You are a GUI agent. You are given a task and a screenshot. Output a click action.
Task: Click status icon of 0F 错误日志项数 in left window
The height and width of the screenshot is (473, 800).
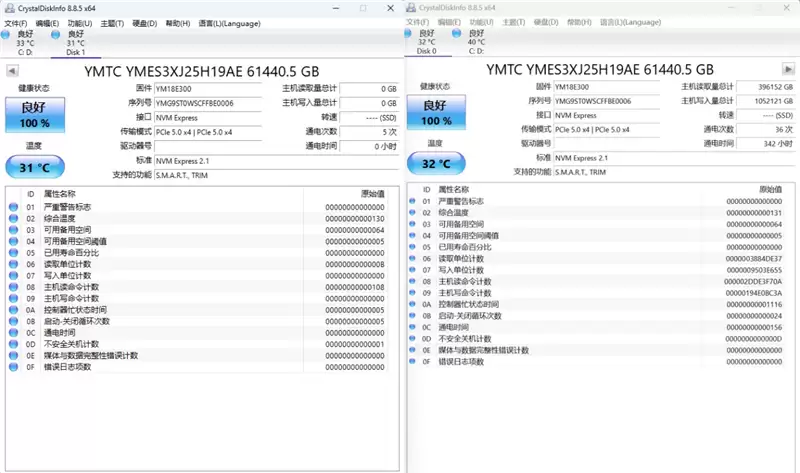tap(14, 367)
